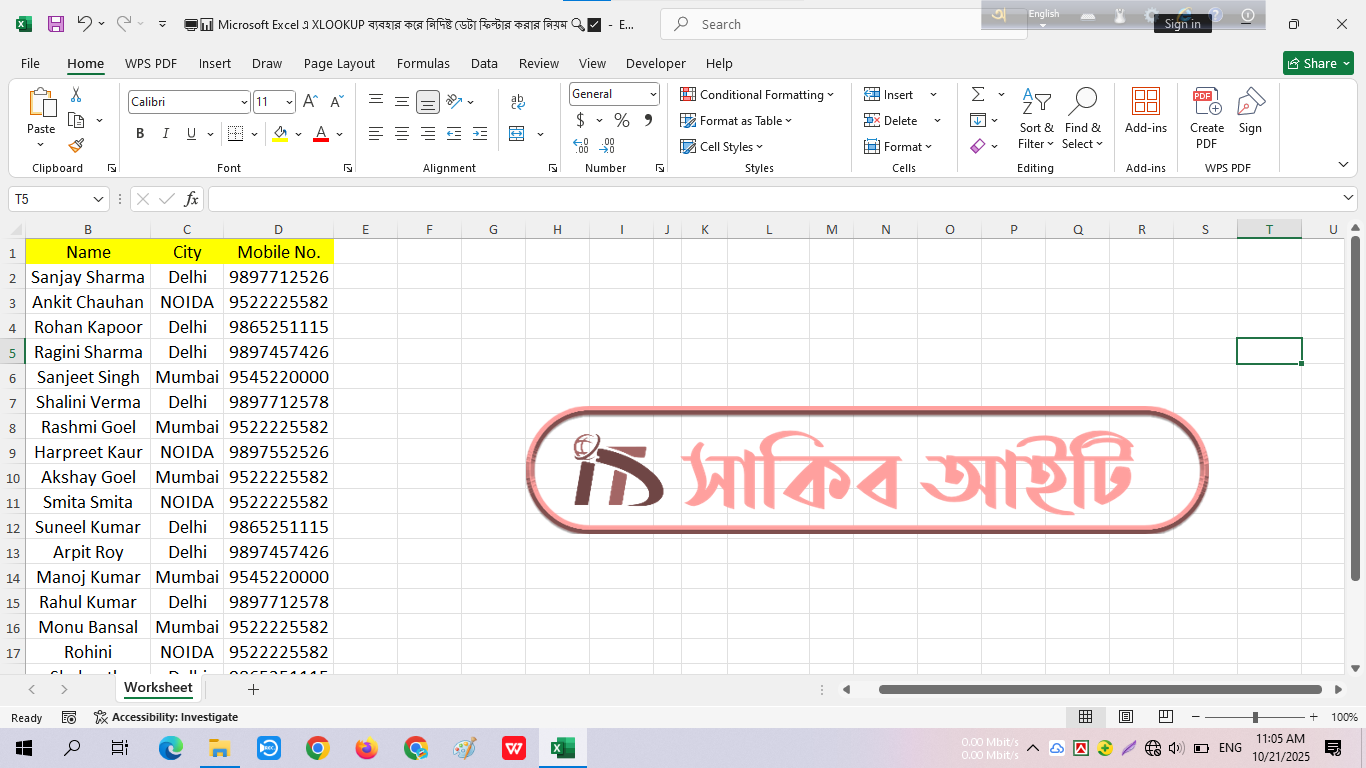Click the AutoSum sigma icon
The image size is (1366, 768).
[x=977, y=94]
